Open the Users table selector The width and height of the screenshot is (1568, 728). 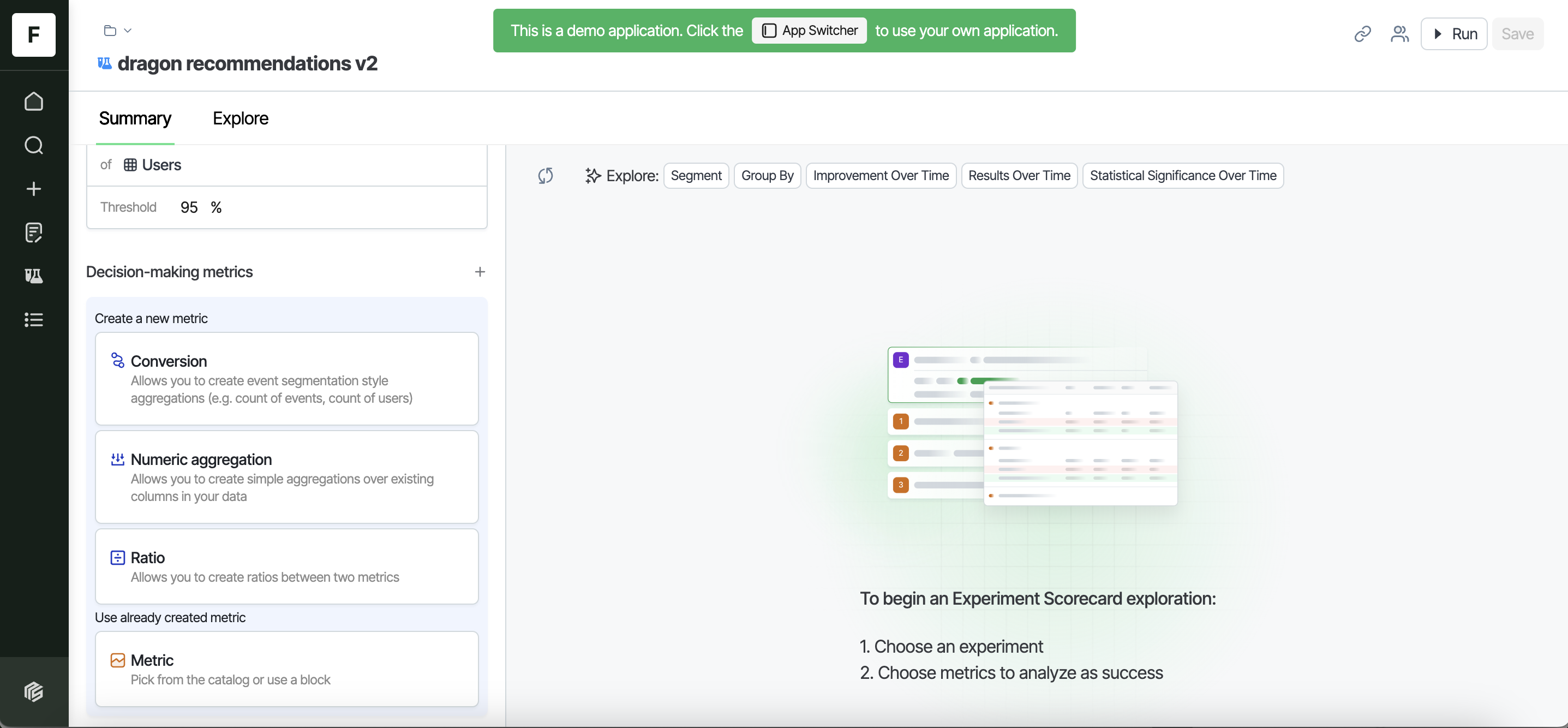click(x=152, y=165)
